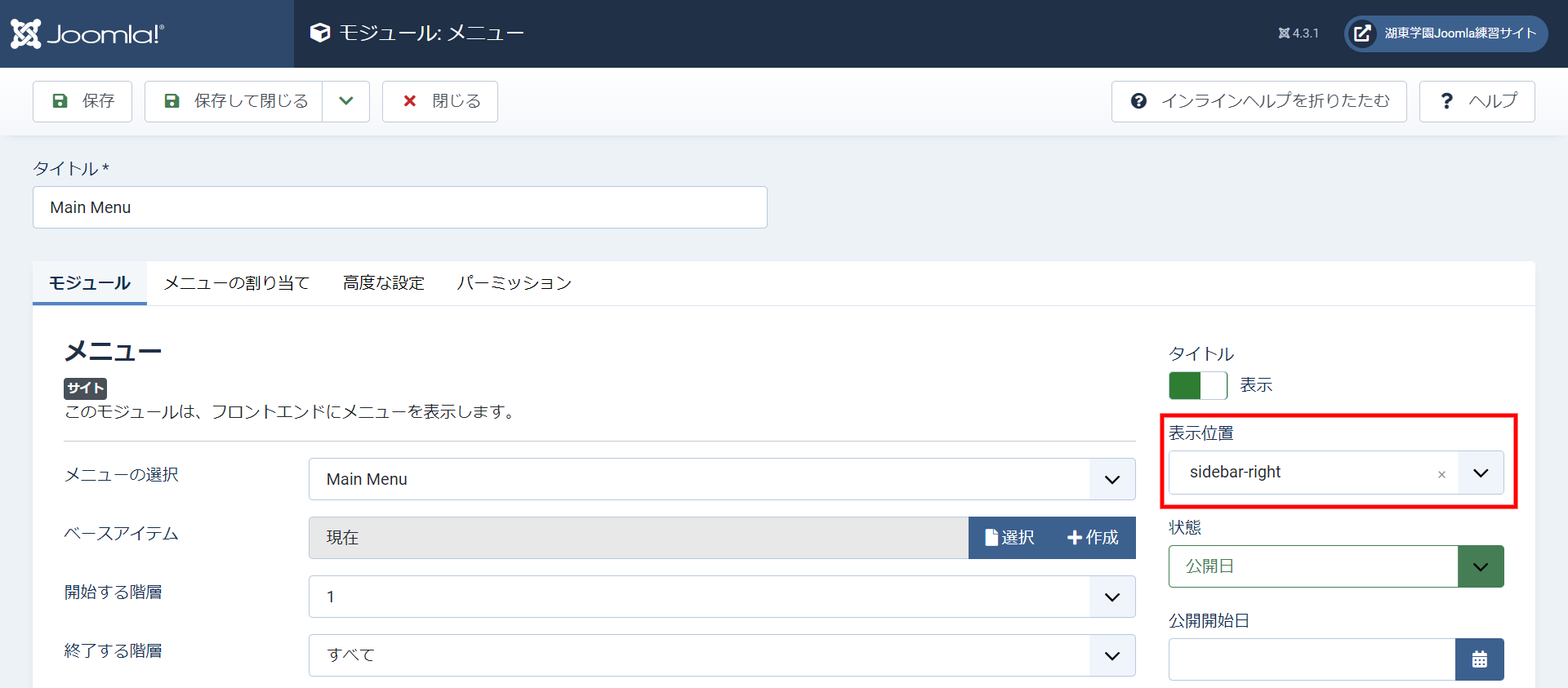Expand the 保存して閉じる dropdown arrow

coord(346,101)
